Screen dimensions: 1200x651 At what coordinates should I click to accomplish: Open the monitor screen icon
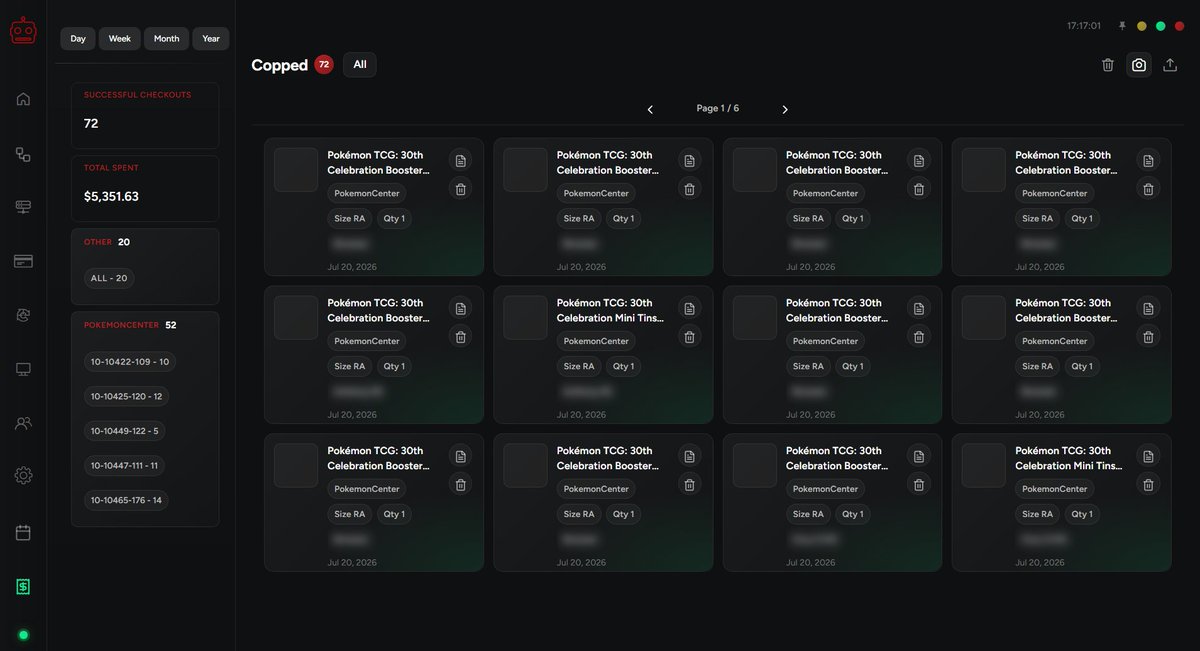tap(23, 369)
